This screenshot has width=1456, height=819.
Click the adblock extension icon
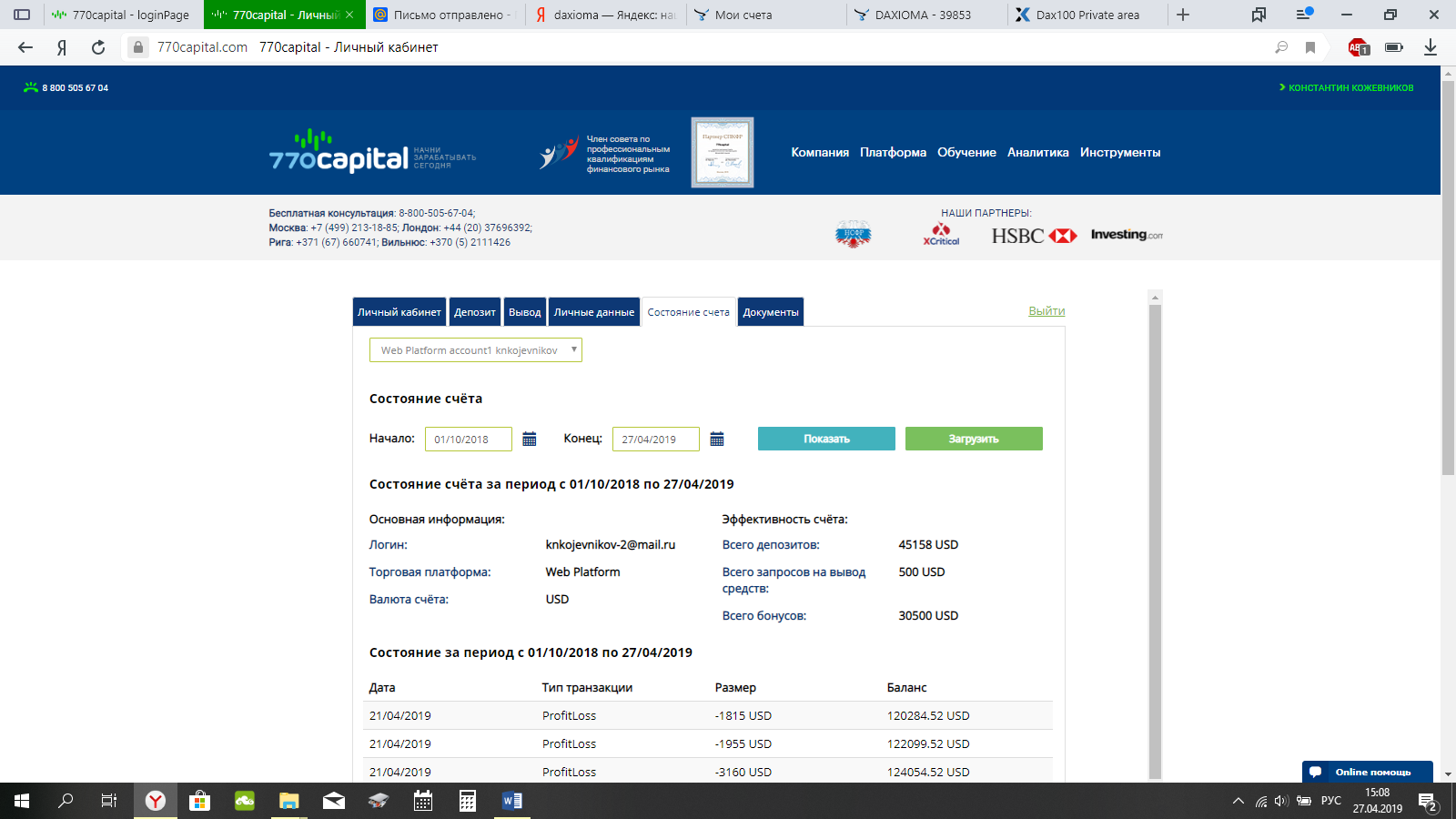click(x=1358, y=47)
